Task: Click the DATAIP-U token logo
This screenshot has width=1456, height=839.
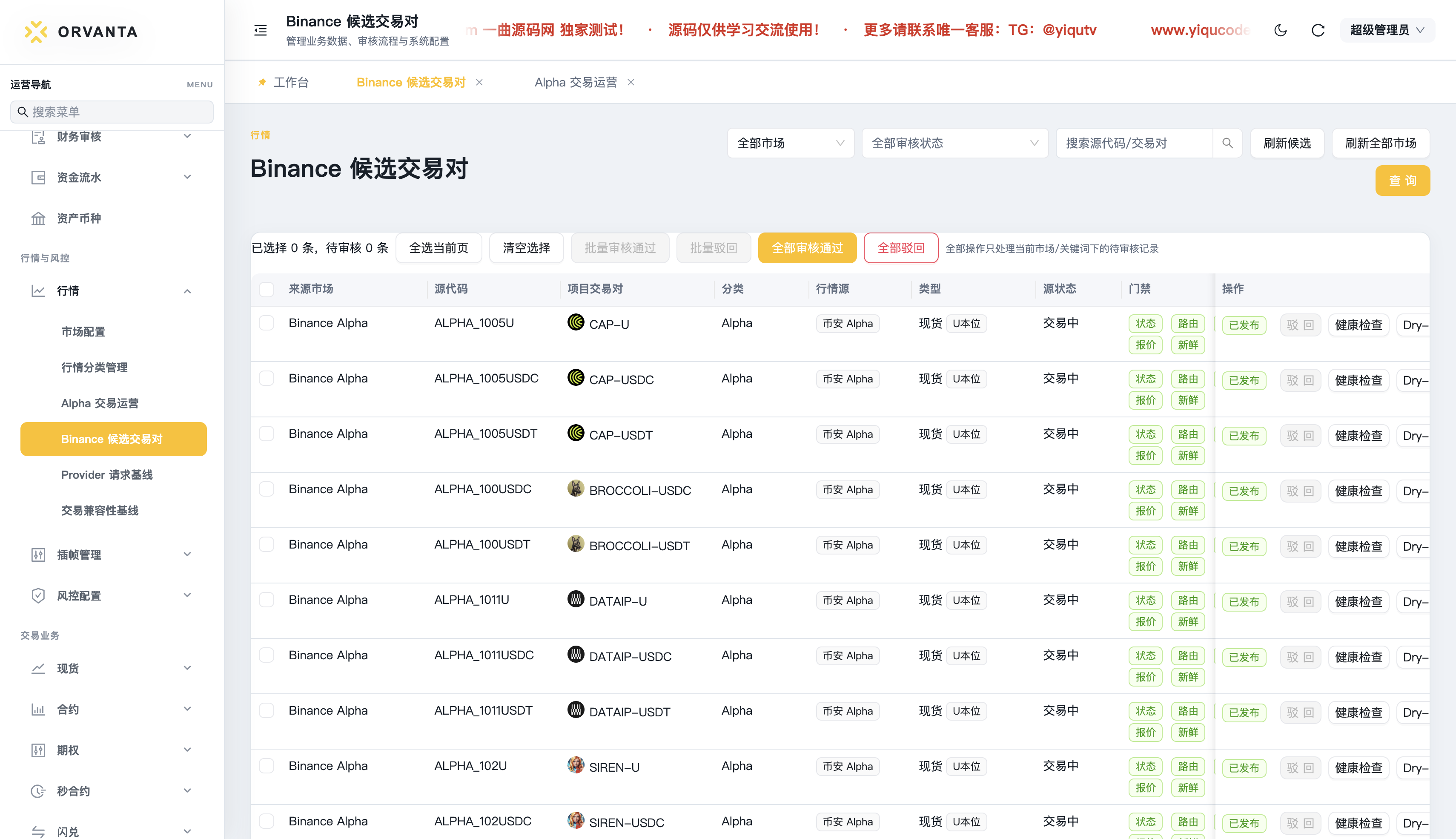Action: 575,599
